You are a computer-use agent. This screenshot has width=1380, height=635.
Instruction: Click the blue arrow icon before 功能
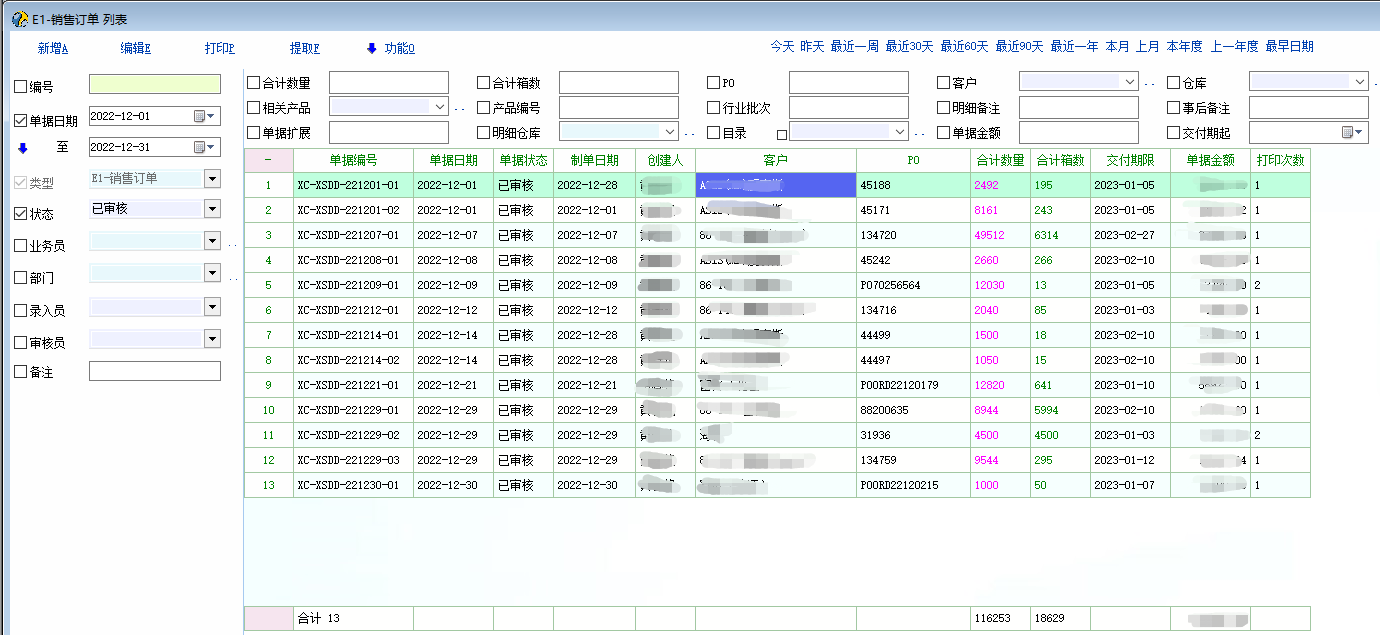(371, 48)
